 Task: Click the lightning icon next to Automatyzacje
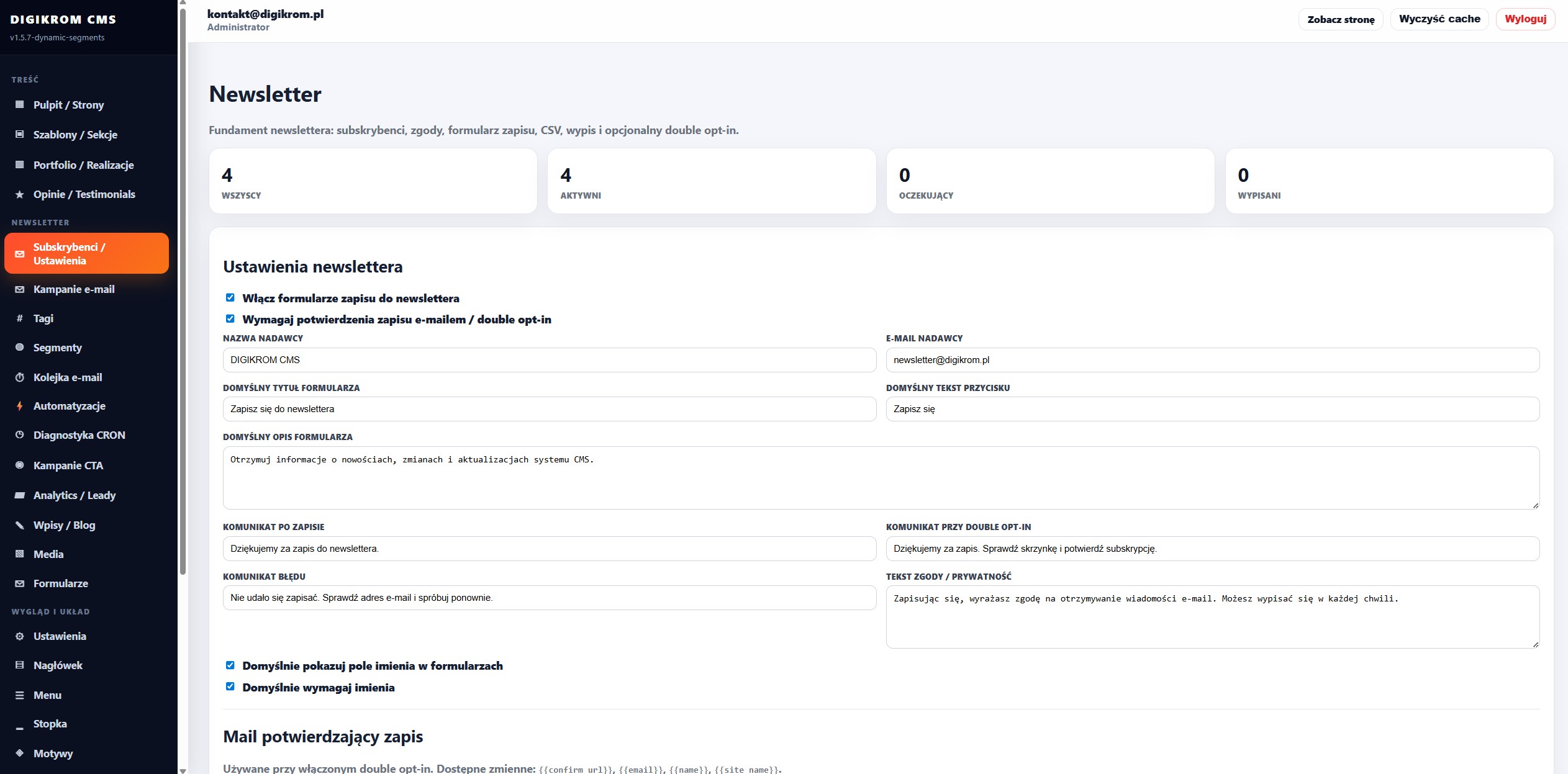pos(20,406)
